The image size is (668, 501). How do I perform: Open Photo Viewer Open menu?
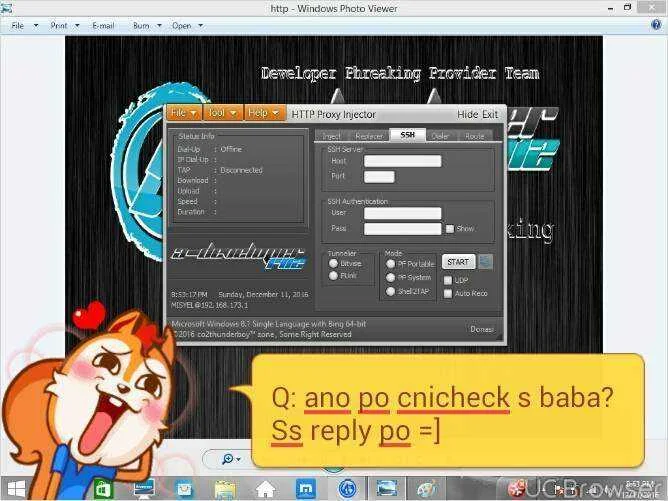point(181,26)
